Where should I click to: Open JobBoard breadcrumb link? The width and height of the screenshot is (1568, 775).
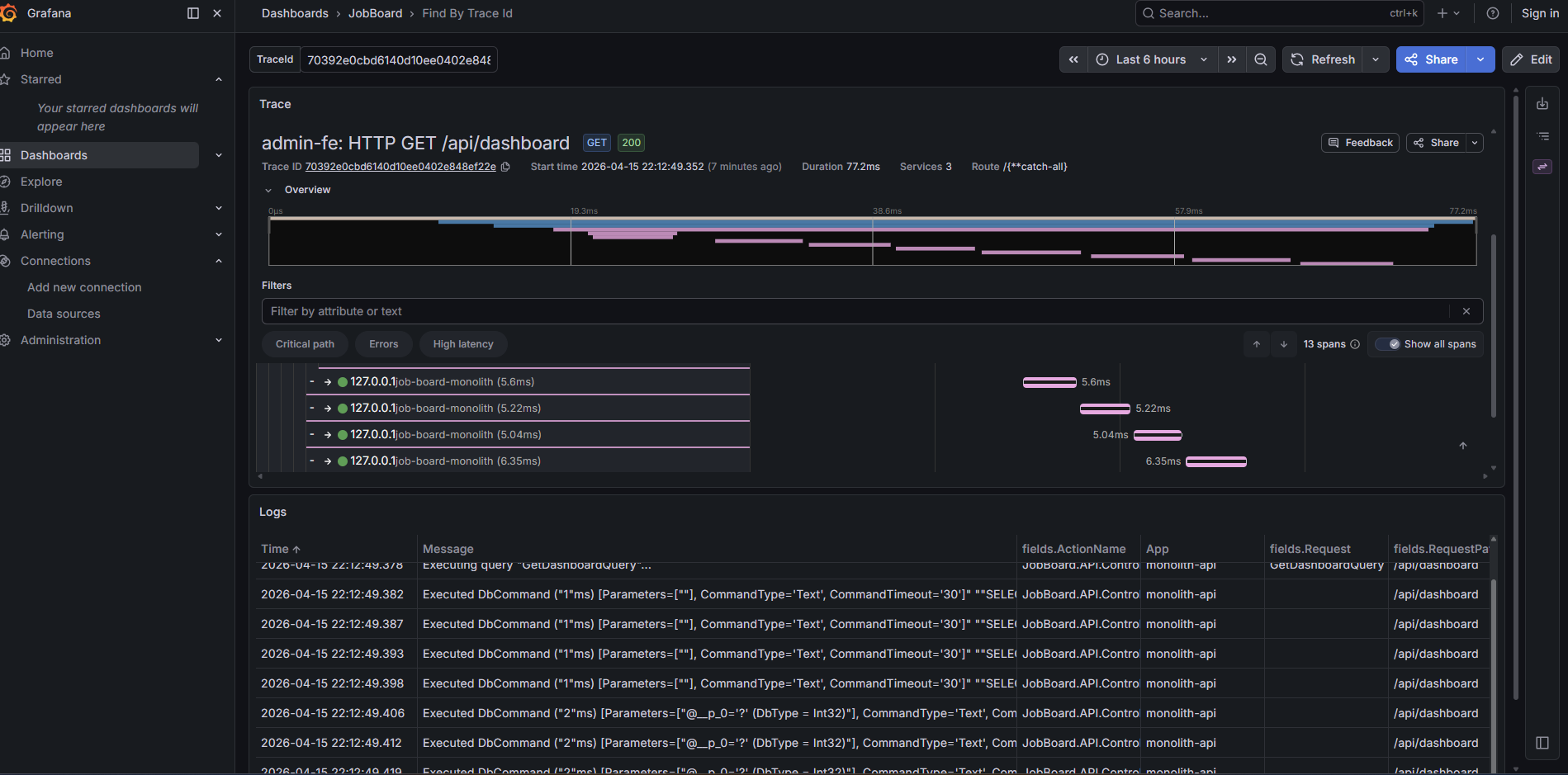click(x=375, y=13)
